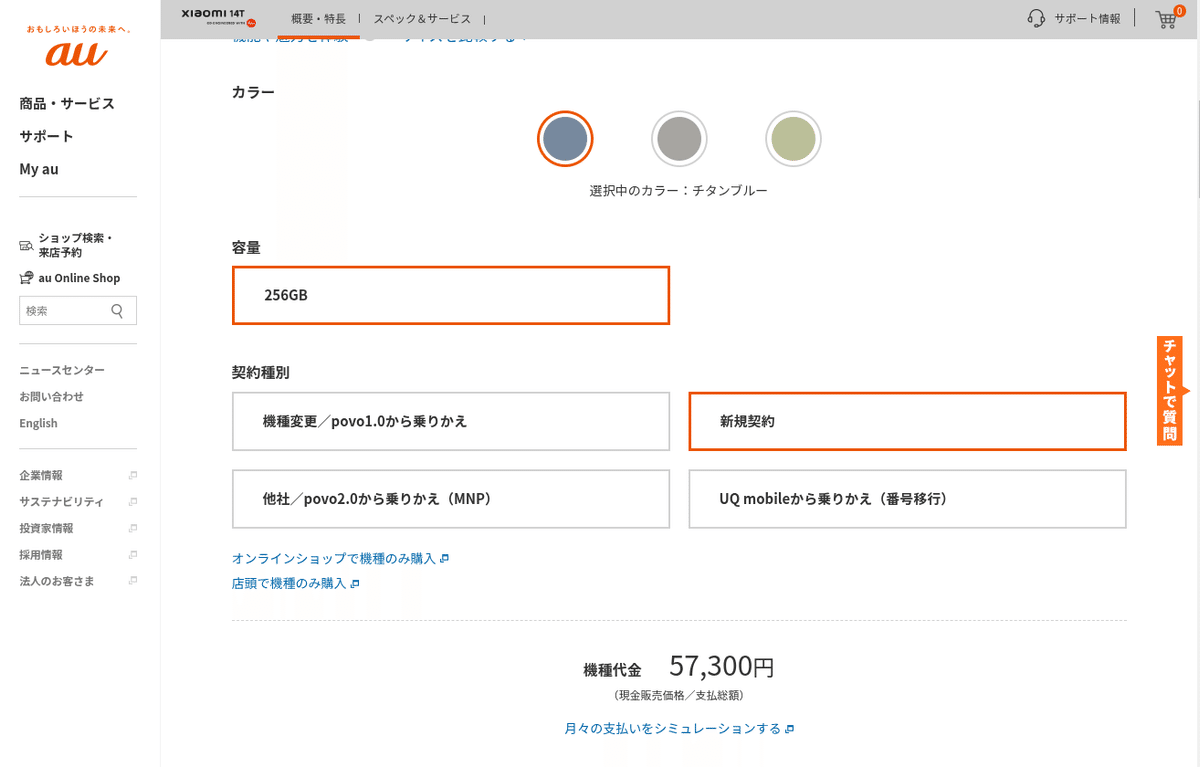
Task: Select UQ mobileから乗りかえ（番号移行） option
Action: pyautogui.click(x=907, y=498)
